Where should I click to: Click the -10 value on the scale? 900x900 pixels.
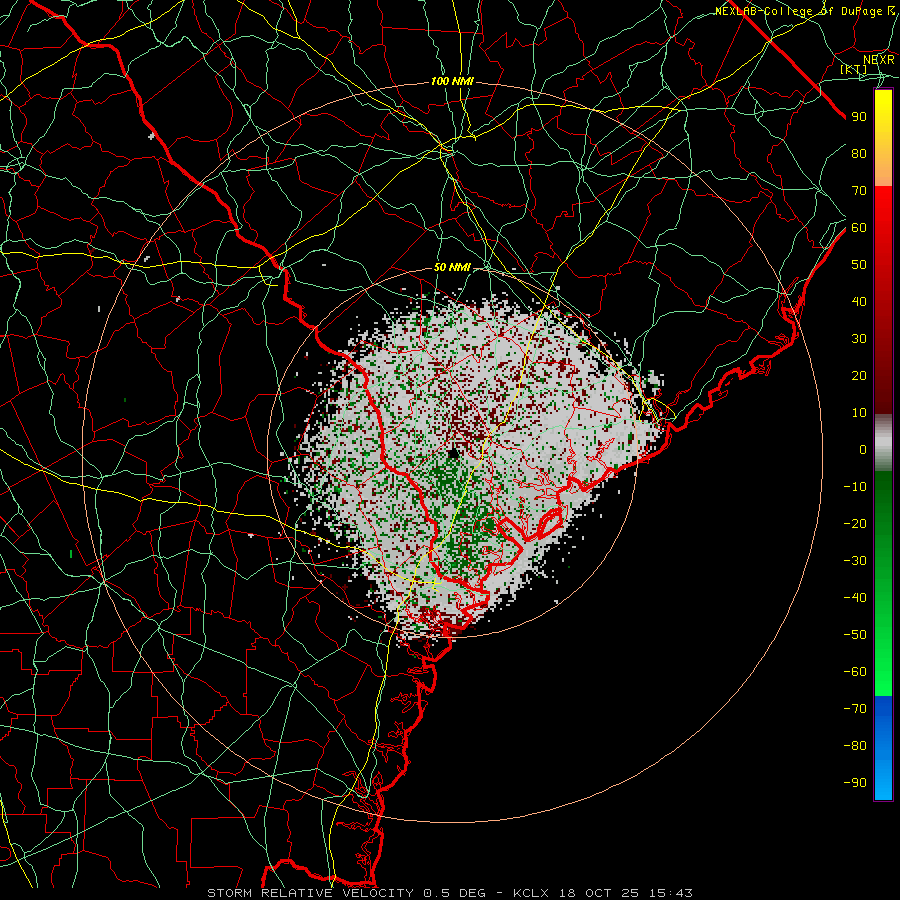pos(855,487)
